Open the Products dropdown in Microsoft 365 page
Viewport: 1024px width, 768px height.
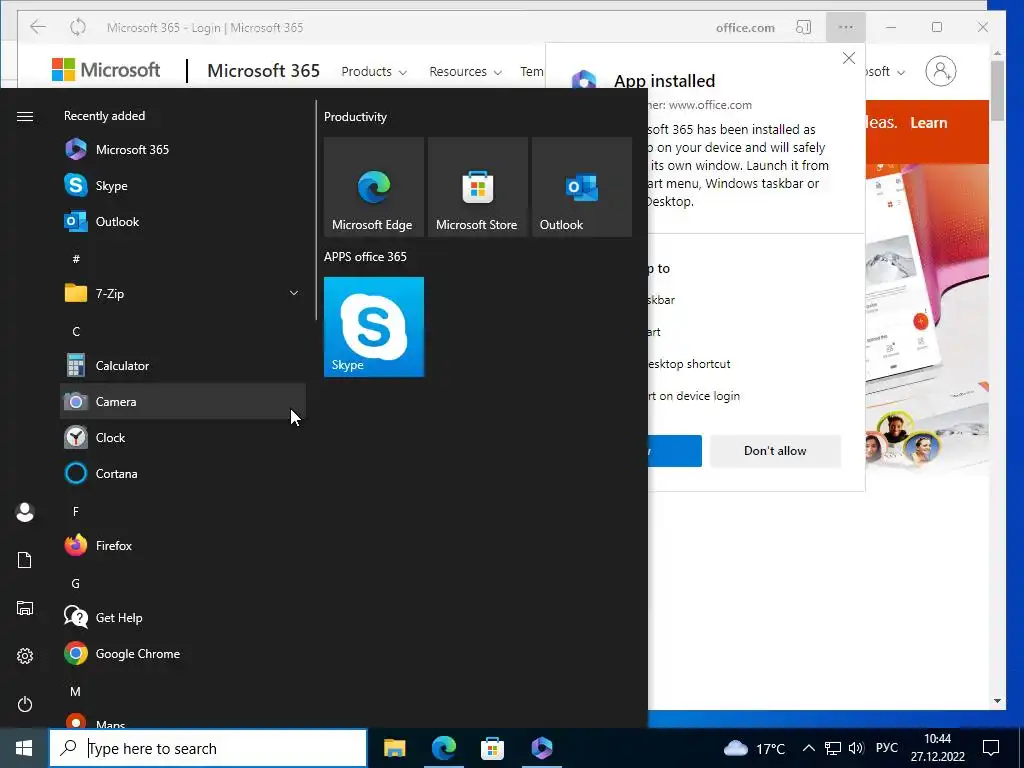(374, 72)
